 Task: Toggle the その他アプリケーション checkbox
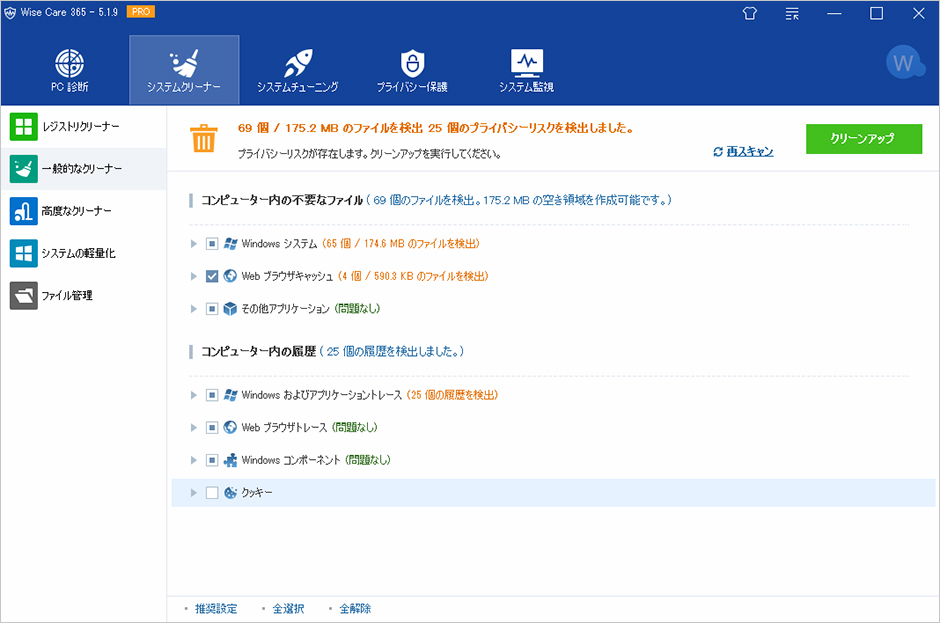click(x=212, y=308)
